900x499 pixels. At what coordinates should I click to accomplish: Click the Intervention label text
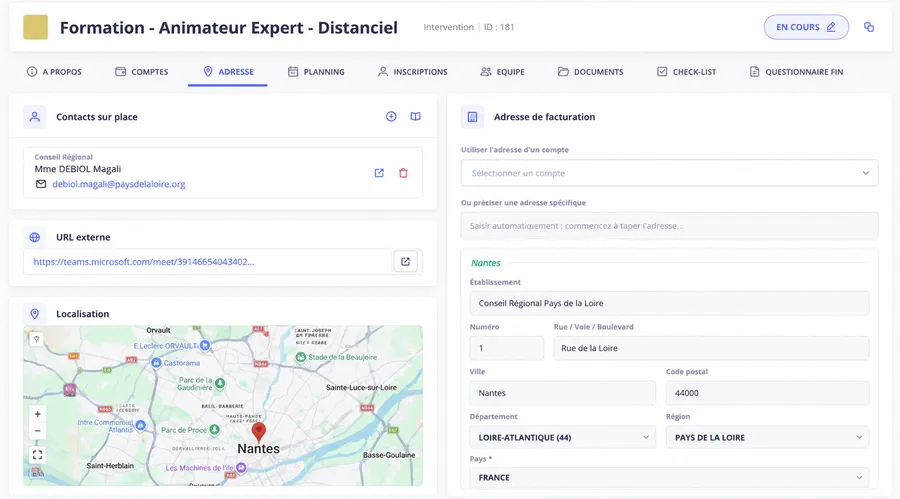pos(448,27)
